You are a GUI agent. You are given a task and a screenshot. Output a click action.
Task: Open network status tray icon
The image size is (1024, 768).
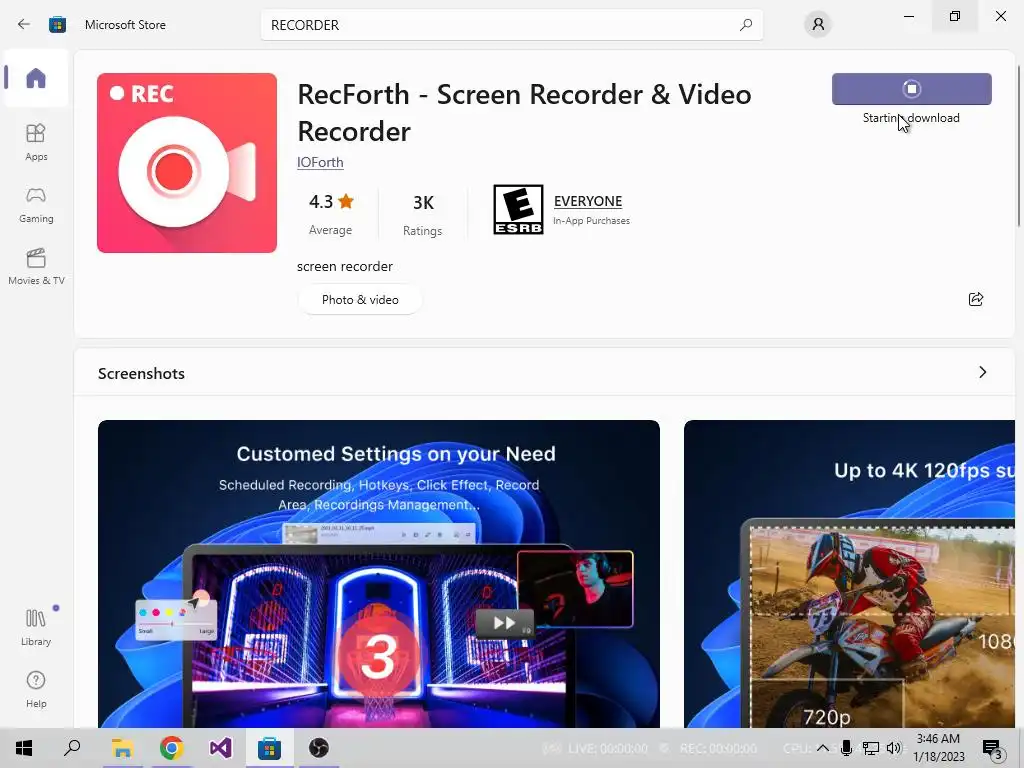pos(871,748)
